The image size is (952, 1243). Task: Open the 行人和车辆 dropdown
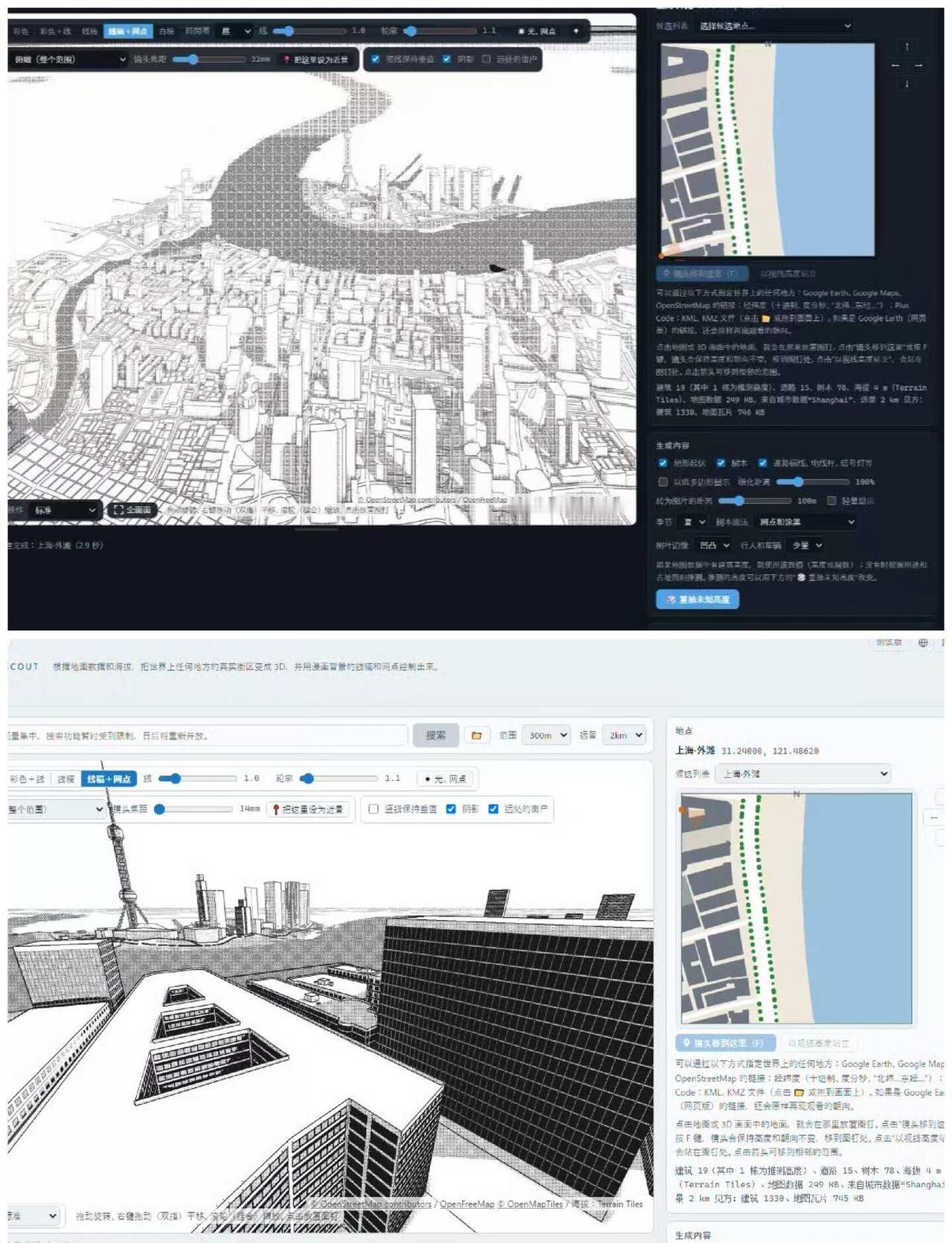point(806,545)
